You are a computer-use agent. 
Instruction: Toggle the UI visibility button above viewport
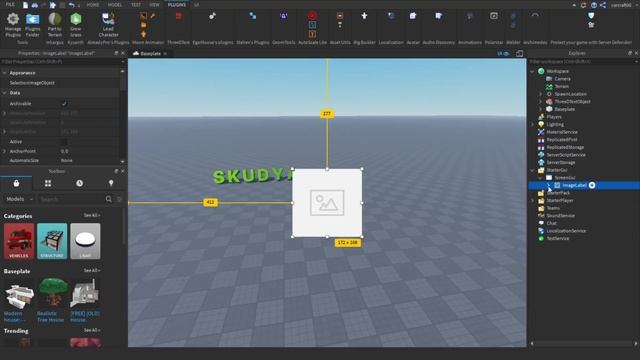[x=503, y=53]
